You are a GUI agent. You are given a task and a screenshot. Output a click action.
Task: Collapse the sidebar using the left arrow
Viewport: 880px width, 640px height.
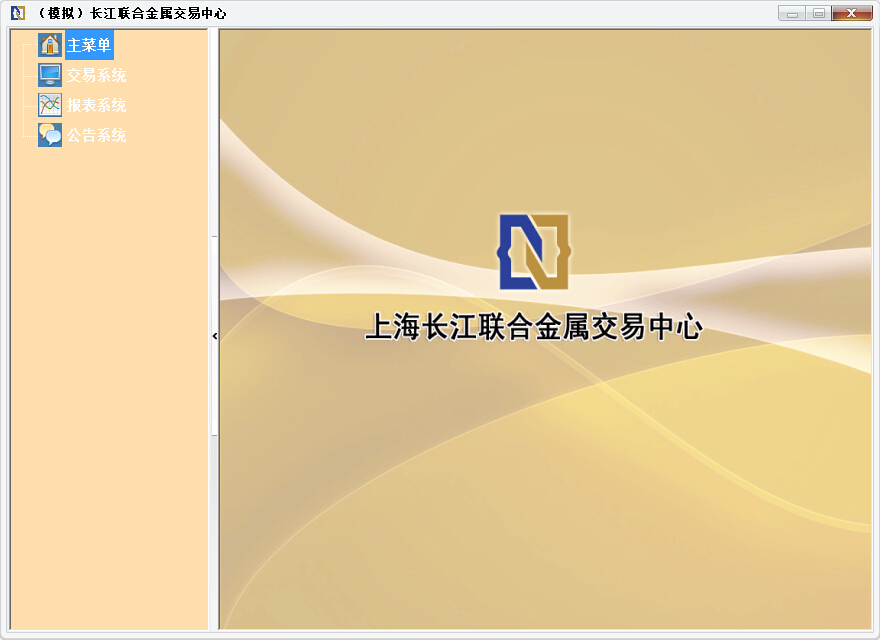coord(214,336)
